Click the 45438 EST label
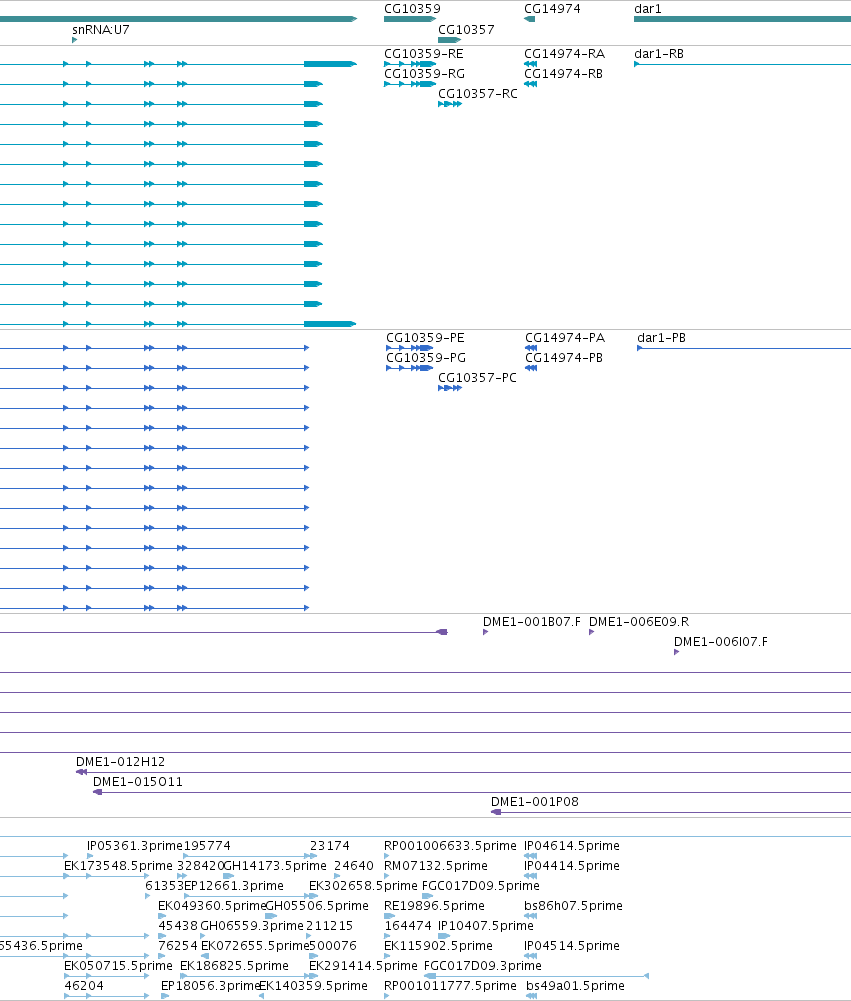Viewport: 851px width, 1001px height. pyautogui.click(x=178, y=926)
